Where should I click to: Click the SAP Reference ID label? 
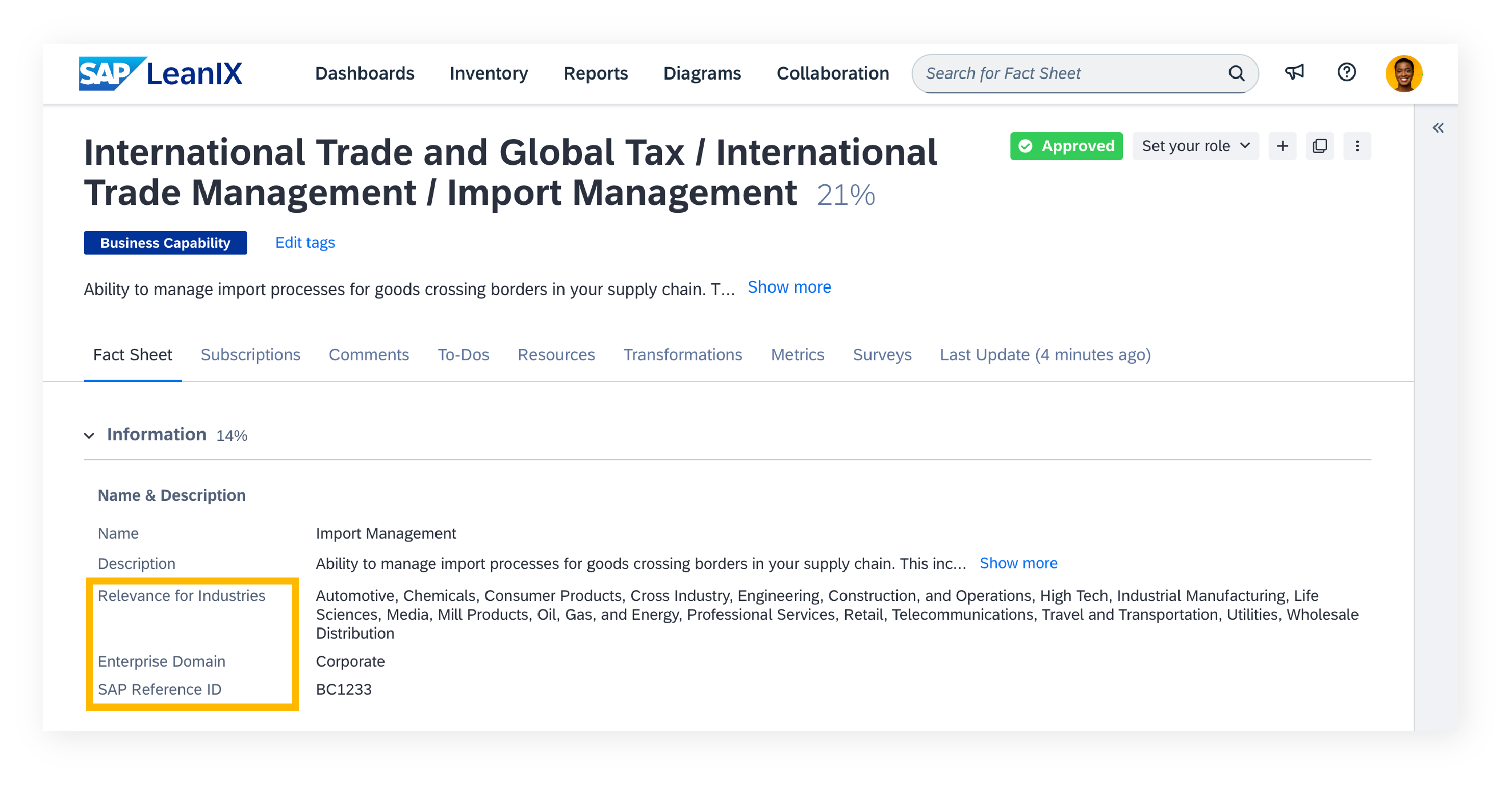(x=159, y=689)
